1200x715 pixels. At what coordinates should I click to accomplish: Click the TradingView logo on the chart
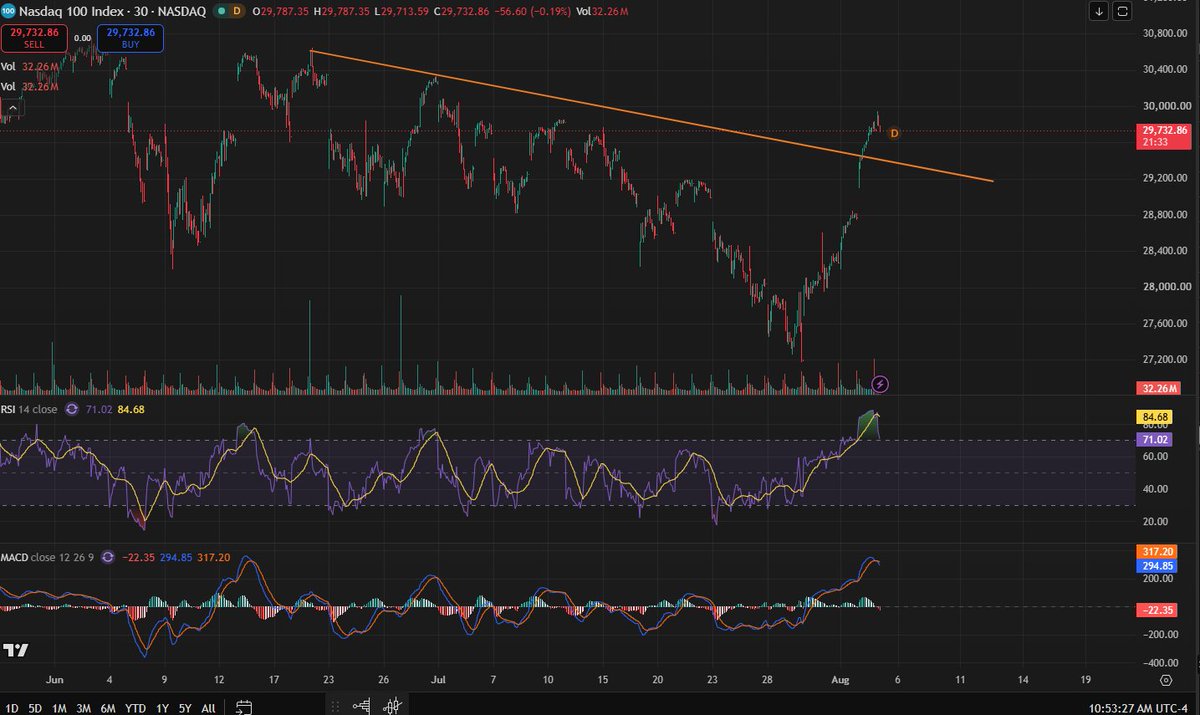14,651
